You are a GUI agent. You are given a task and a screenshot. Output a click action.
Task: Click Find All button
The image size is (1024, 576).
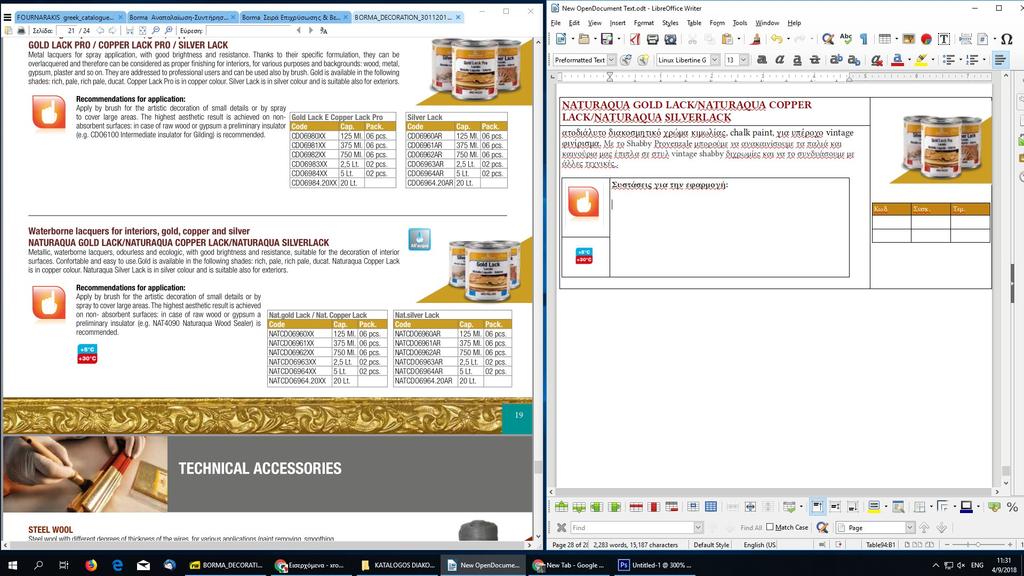(x=751, y=528)
